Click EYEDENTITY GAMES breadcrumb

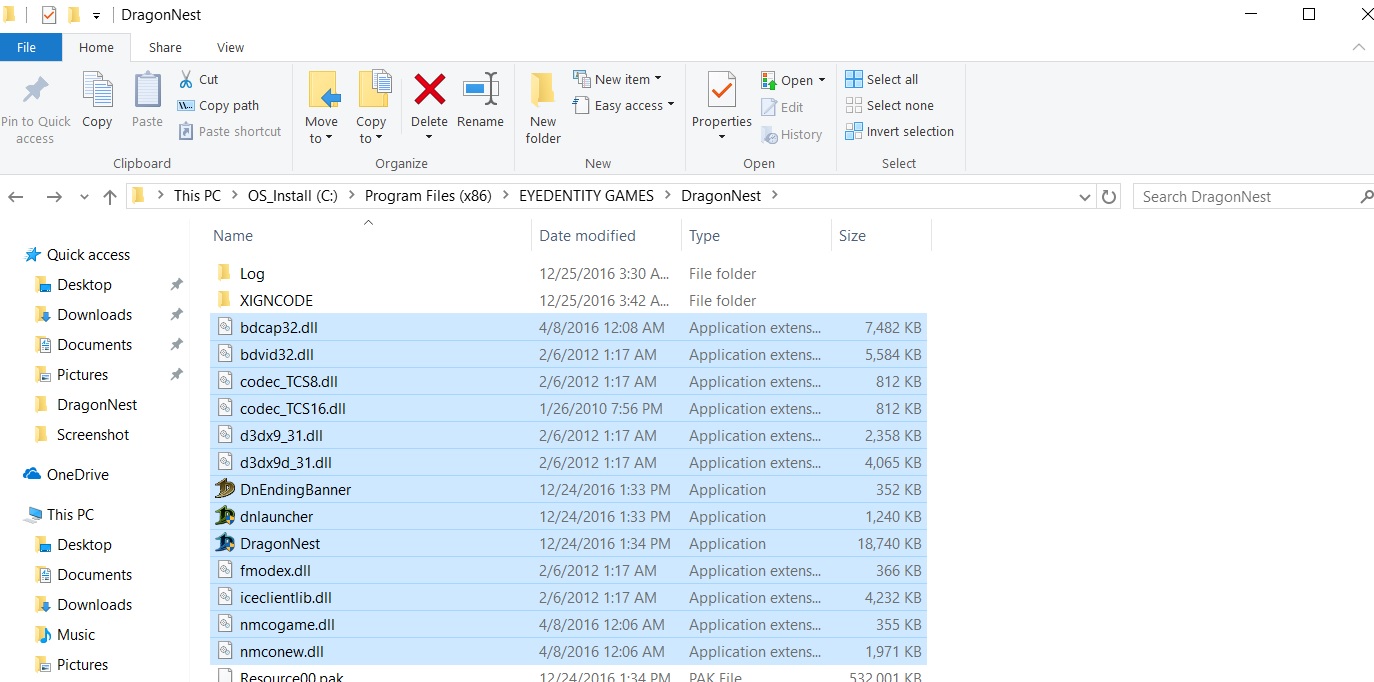(586, 196)
